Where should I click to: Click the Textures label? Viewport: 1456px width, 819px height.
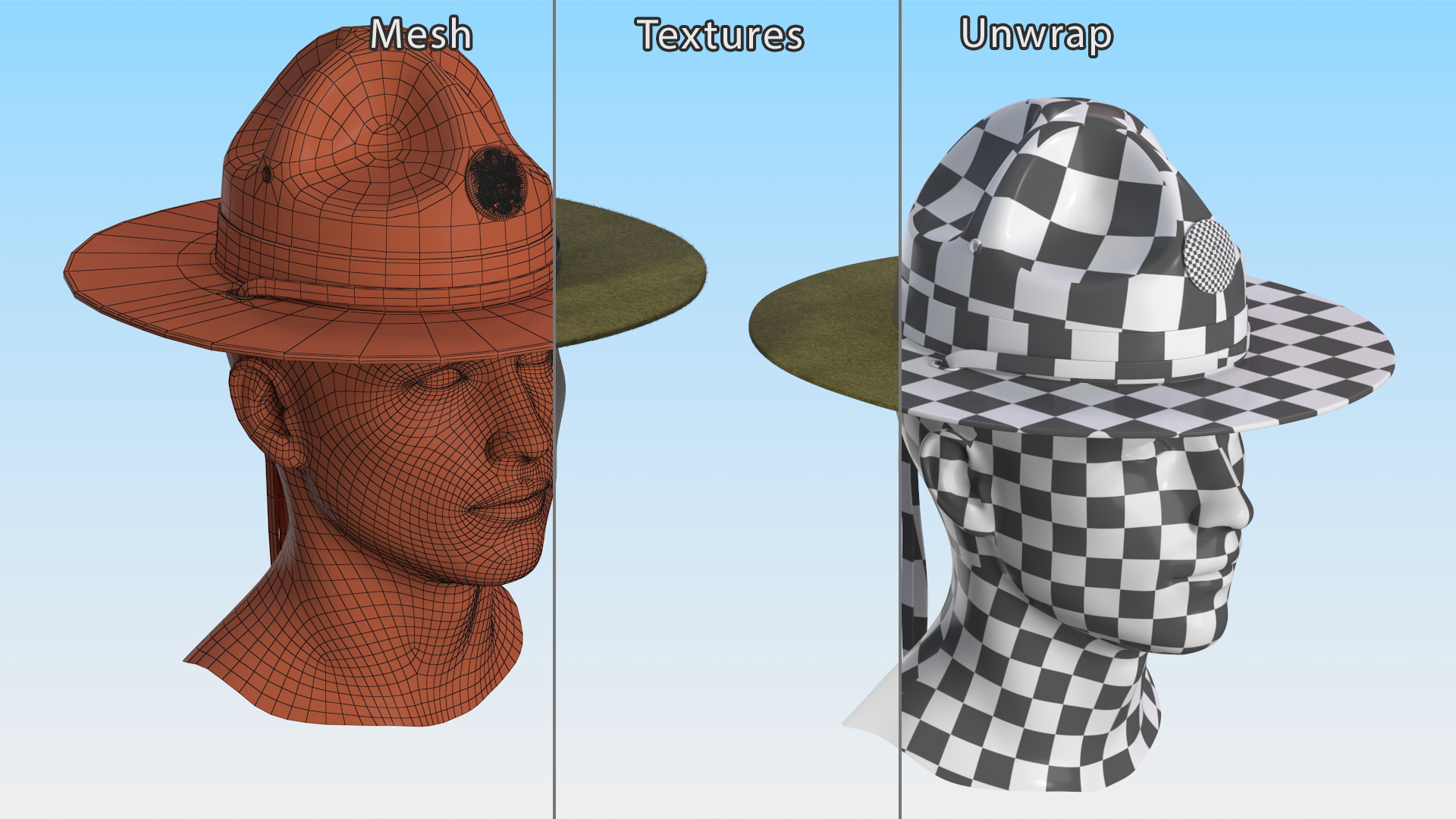click(720, 36)
